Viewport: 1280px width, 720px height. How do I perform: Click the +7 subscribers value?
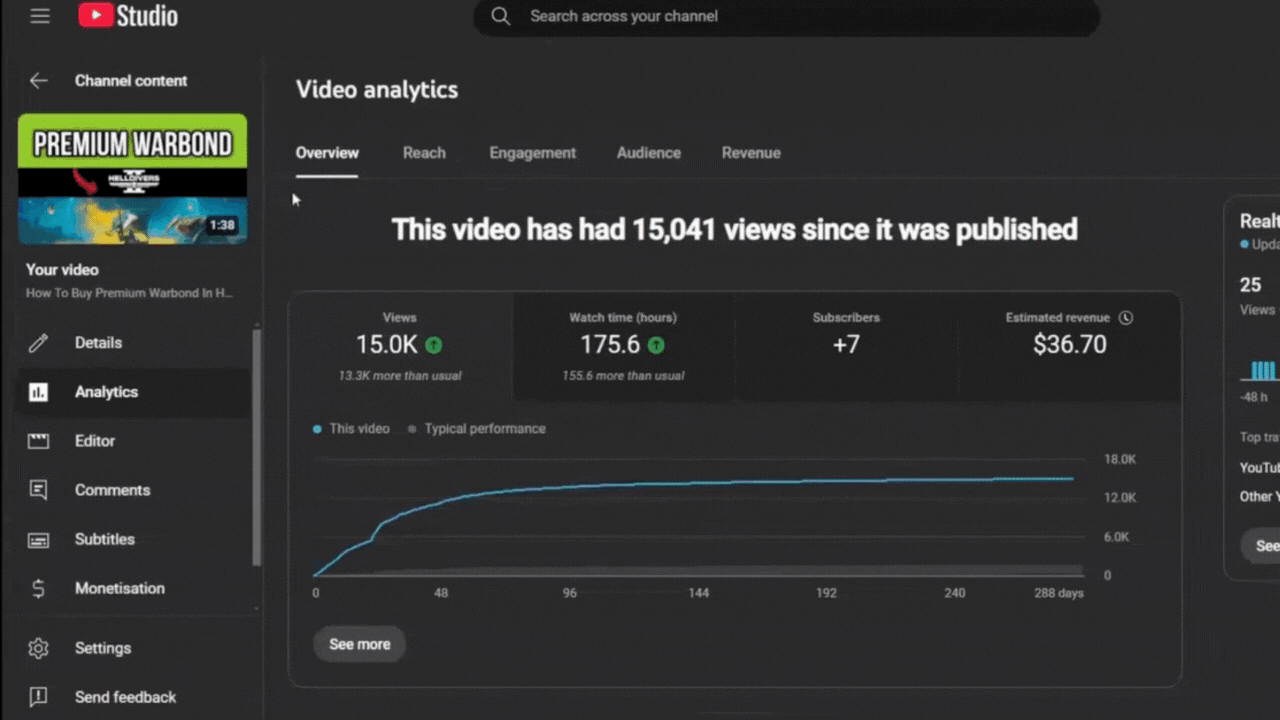(846, 345)
